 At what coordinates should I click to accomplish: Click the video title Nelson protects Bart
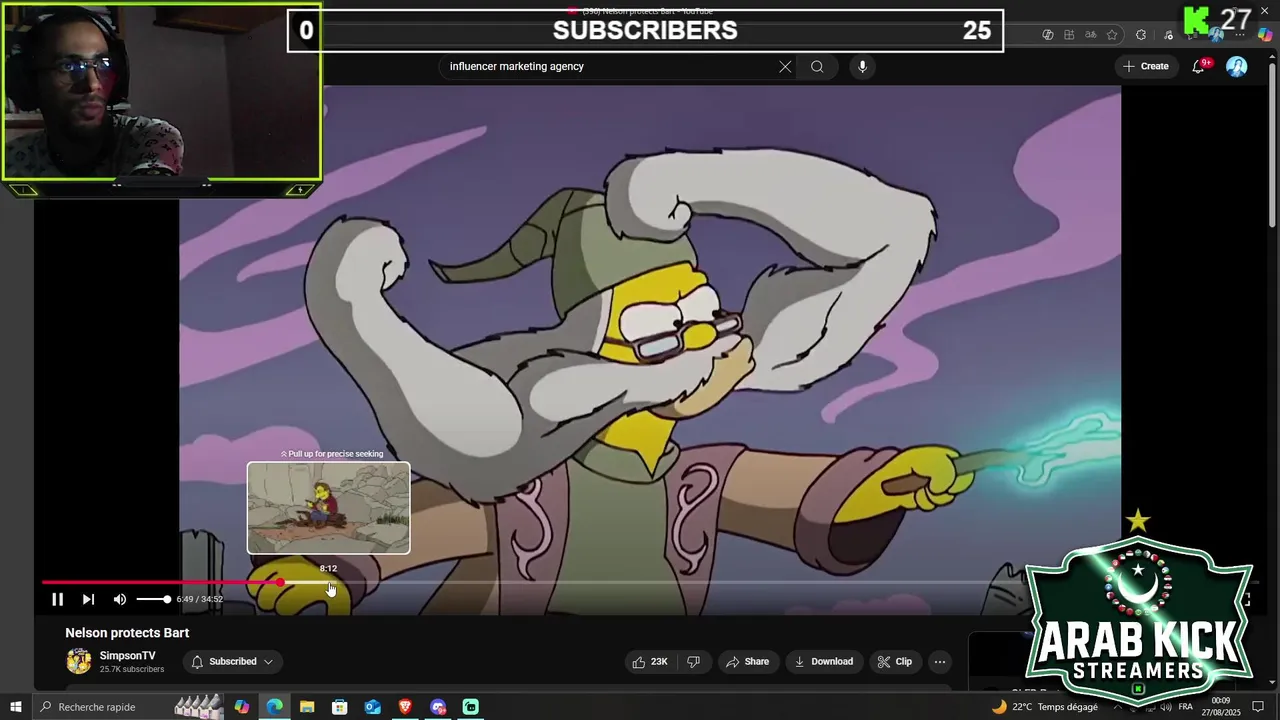tap(127, 633)
